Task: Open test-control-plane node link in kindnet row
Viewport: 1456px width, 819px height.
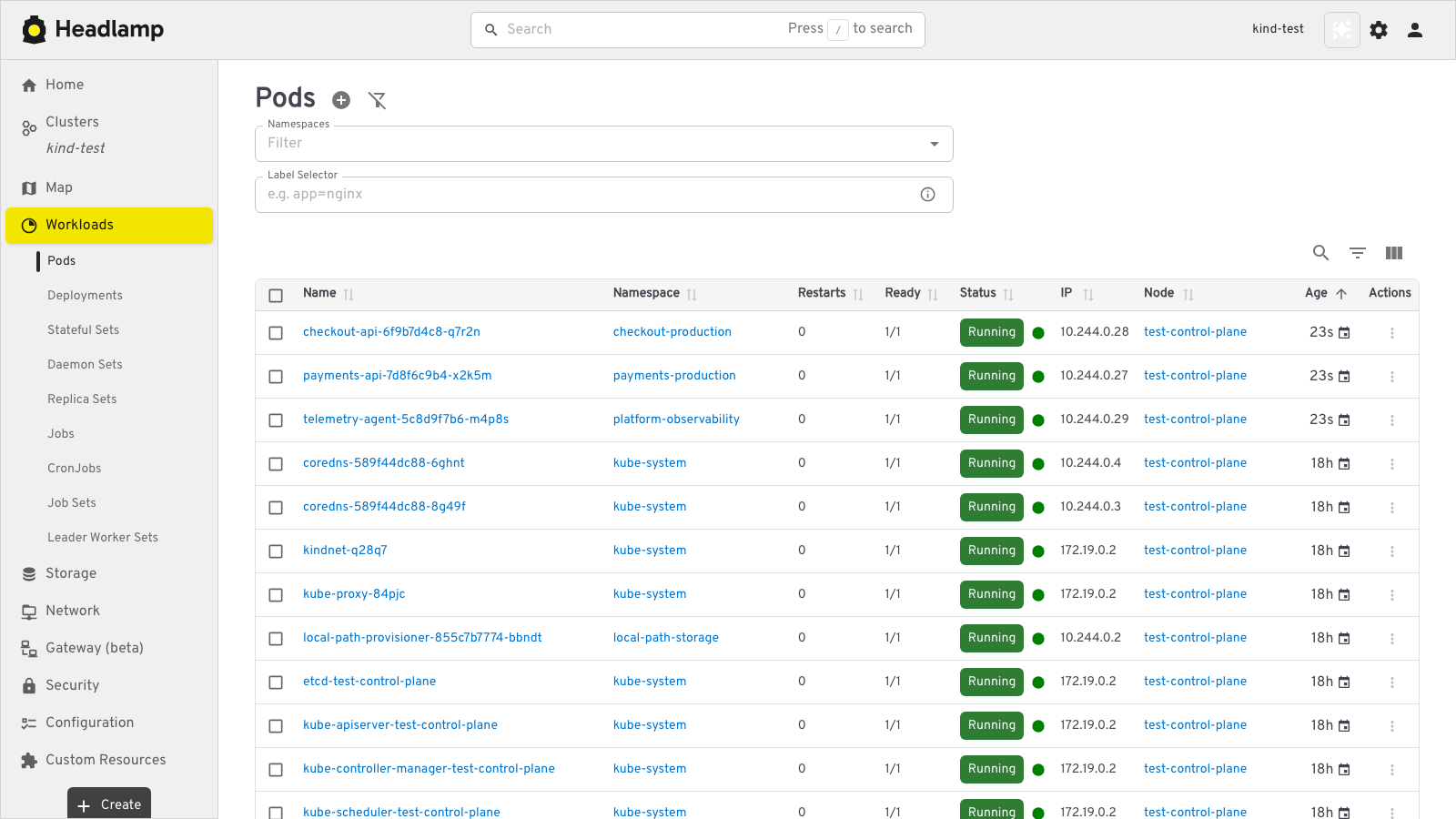Action: pos(1195,551)
